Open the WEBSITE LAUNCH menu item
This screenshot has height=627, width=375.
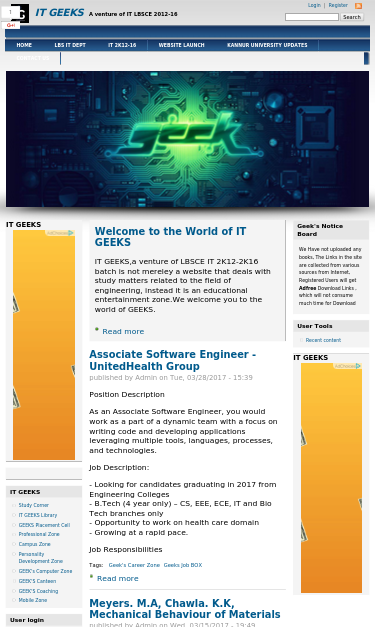click(182, 45)
